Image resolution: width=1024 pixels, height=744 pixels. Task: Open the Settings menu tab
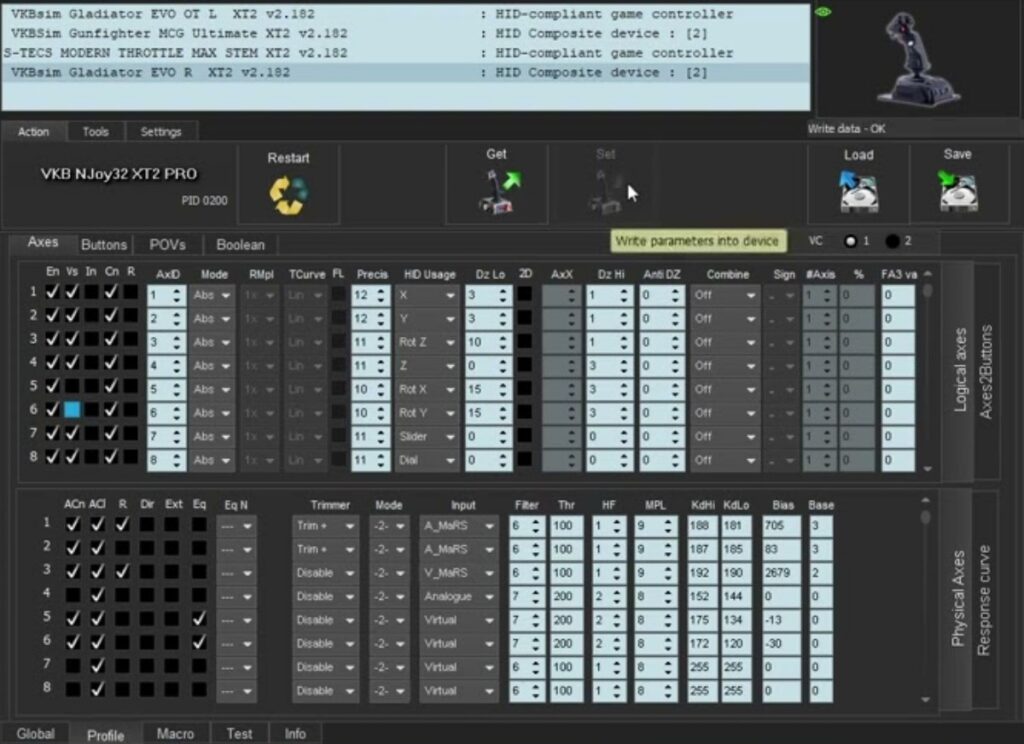click(161, 131)
